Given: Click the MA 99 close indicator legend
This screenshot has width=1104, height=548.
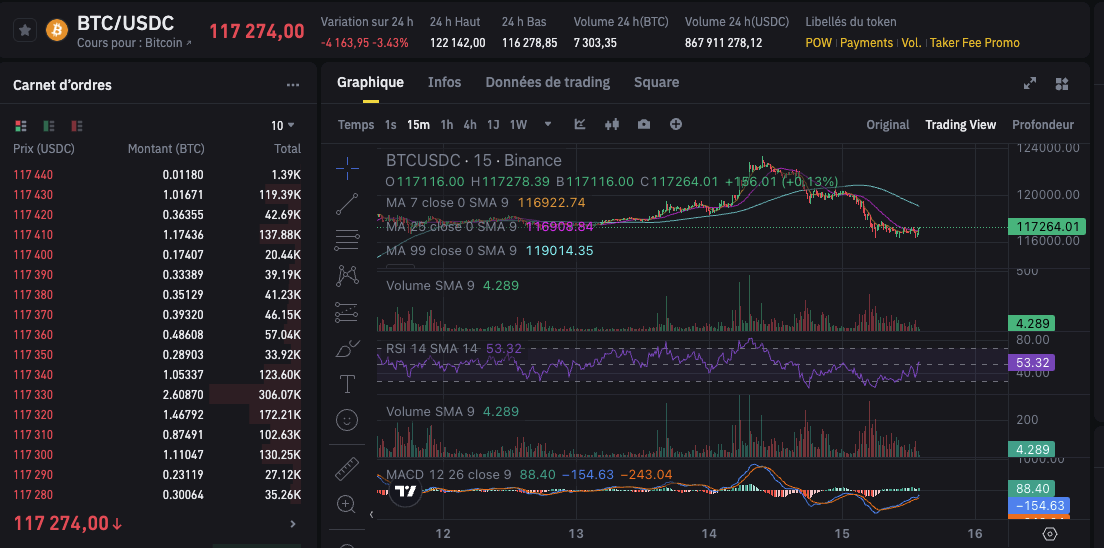Looking at the screenshot, I should coord(491,251).
